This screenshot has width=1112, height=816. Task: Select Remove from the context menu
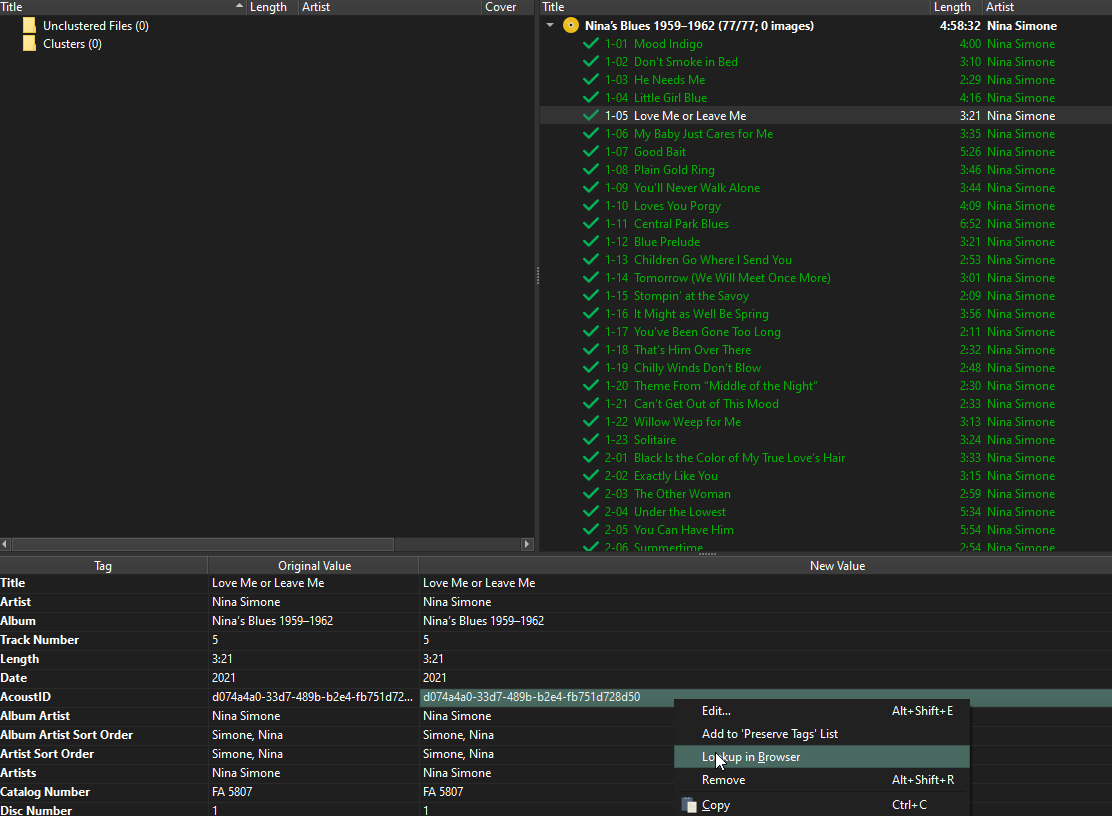click(x=723, y=780)
